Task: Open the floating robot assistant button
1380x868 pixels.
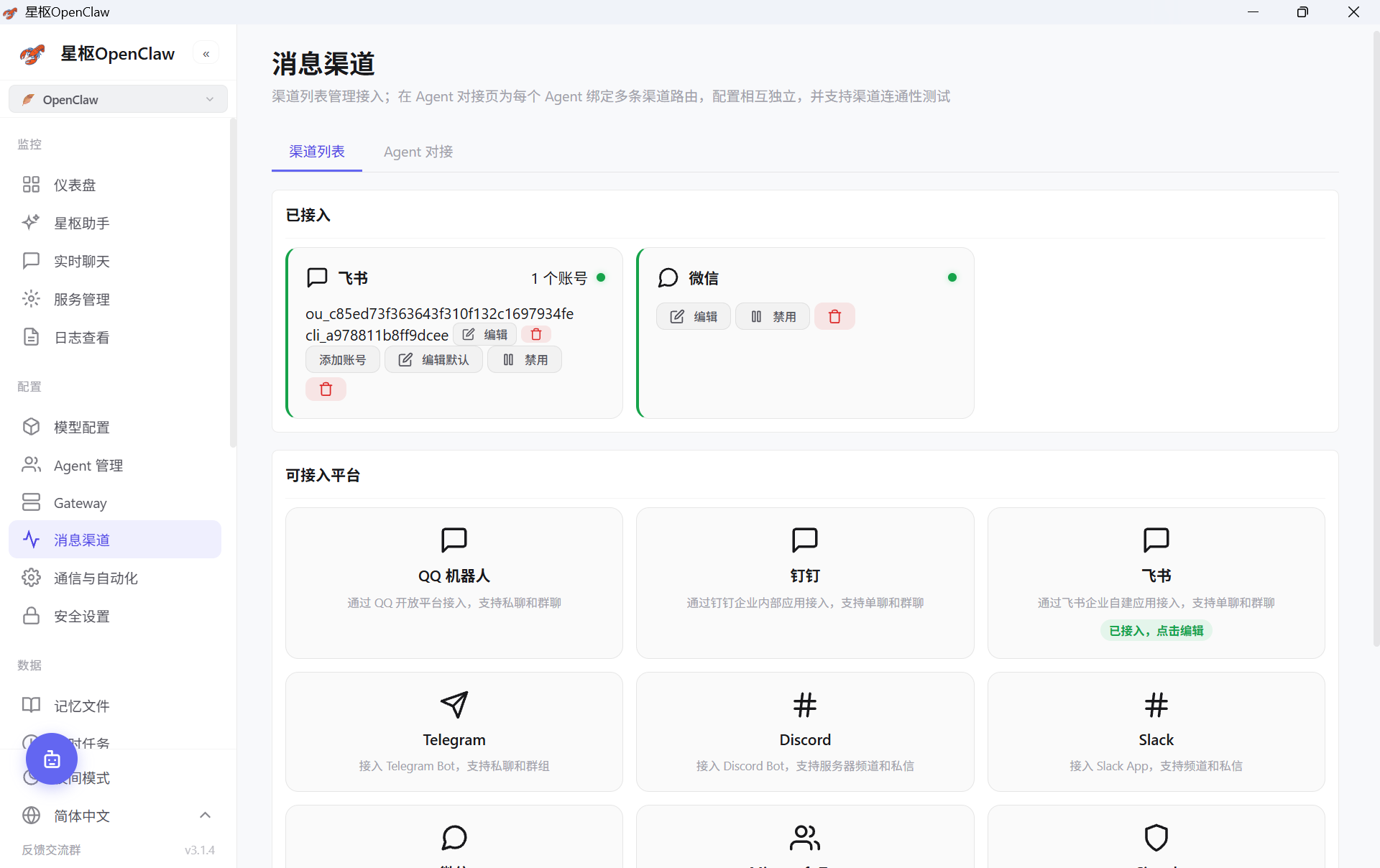Action: point(52,759)
